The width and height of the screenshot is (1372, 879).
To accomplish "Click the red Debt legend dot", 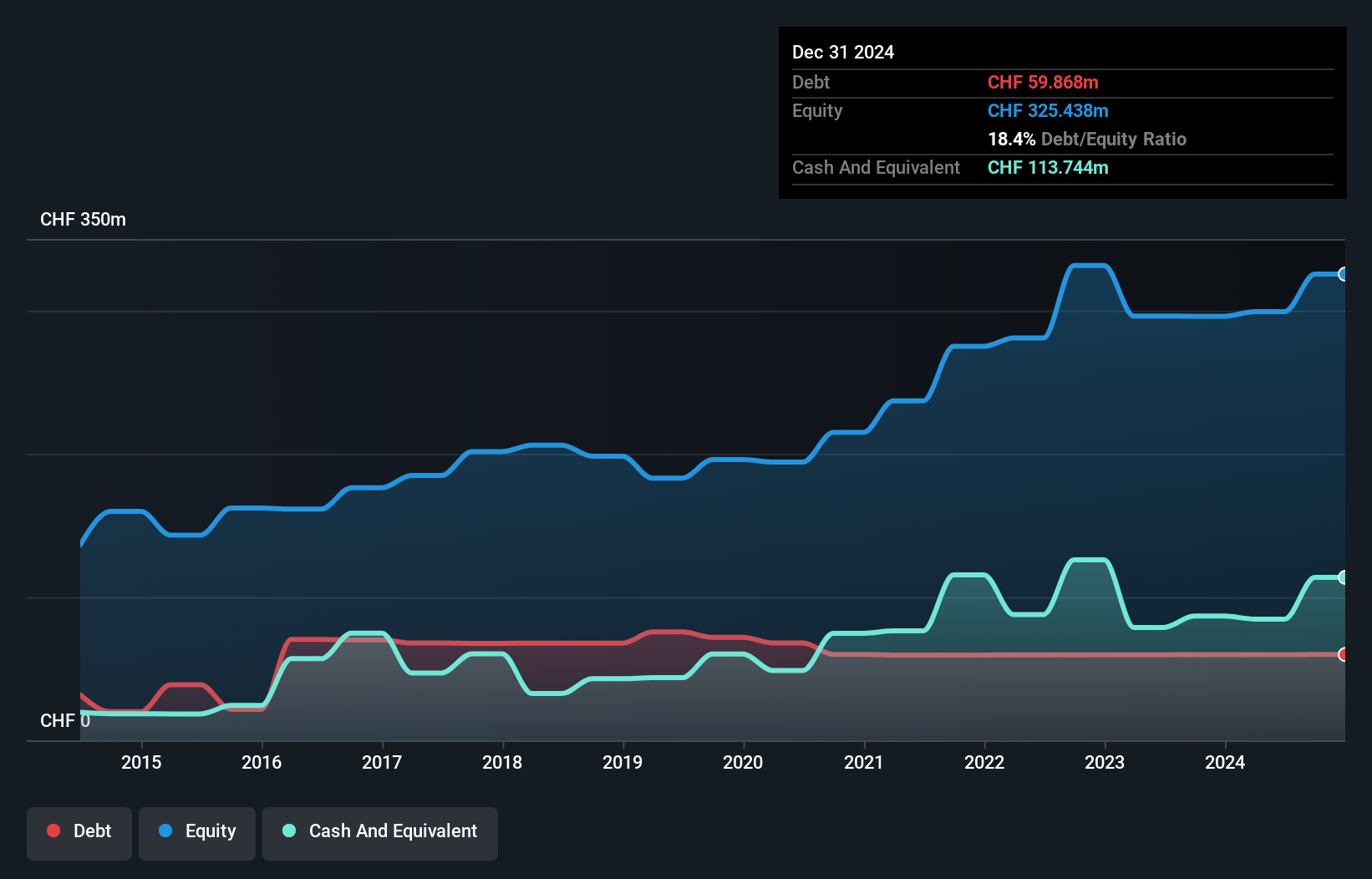I will coord(52,831).
